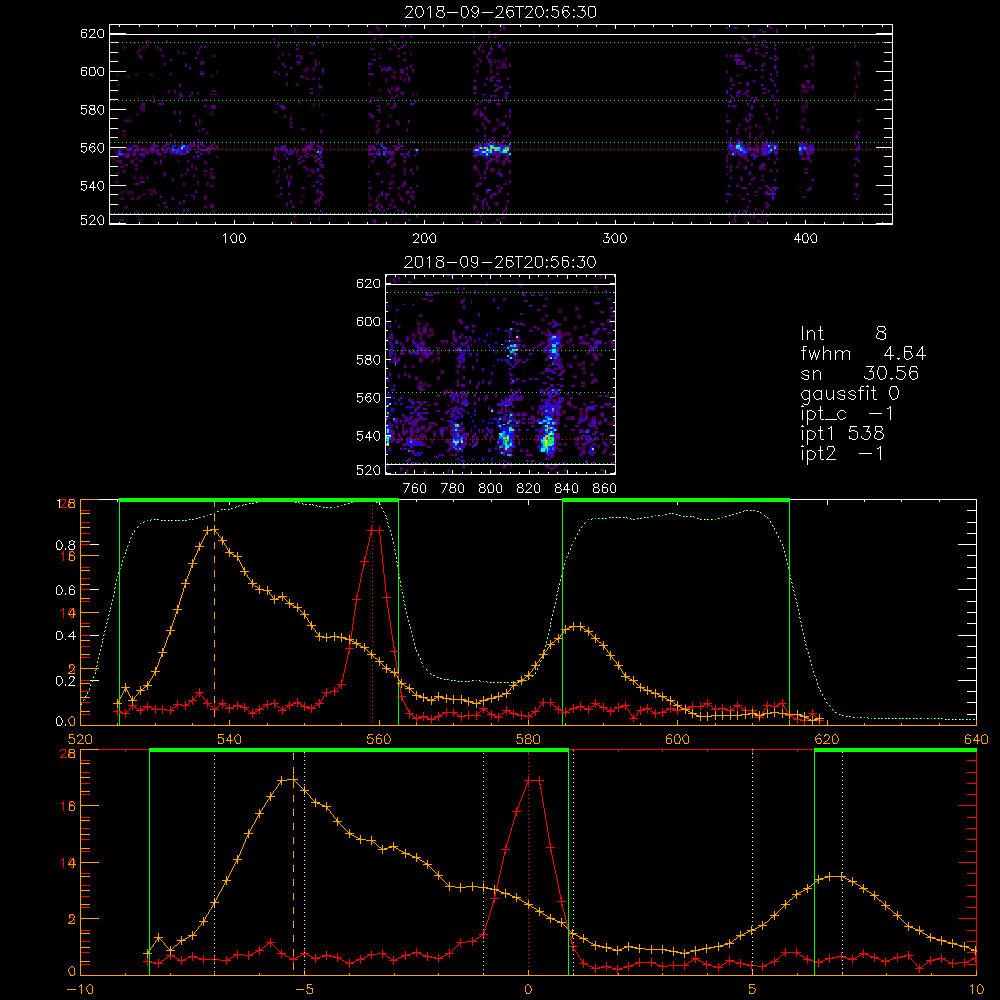Click the orange curve's secondary peak near 587
Screen dimensions: 1000x1000
[x=576, y=626]
